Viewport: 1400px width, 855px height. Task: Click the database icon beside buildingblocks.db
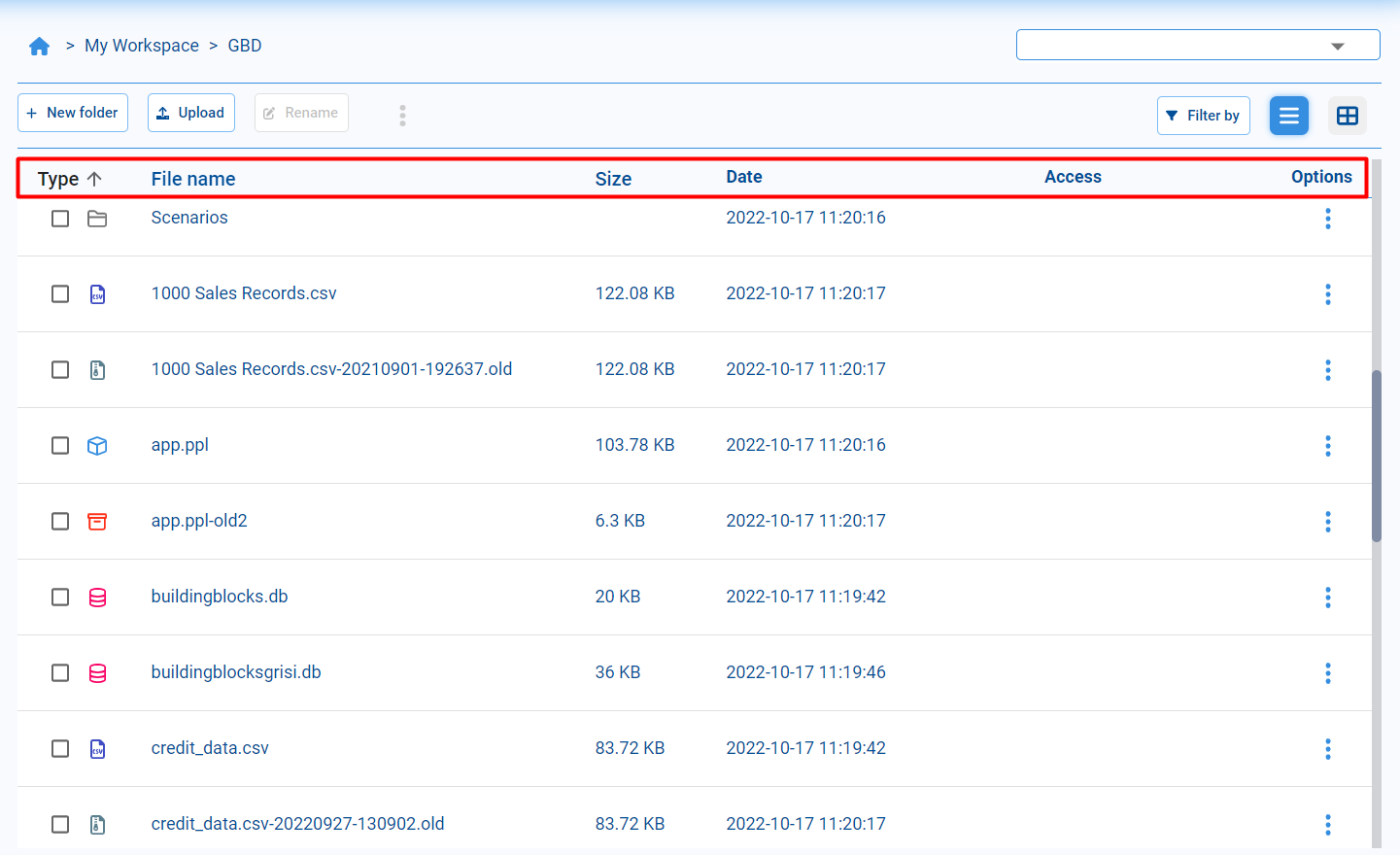pos(97,598)
